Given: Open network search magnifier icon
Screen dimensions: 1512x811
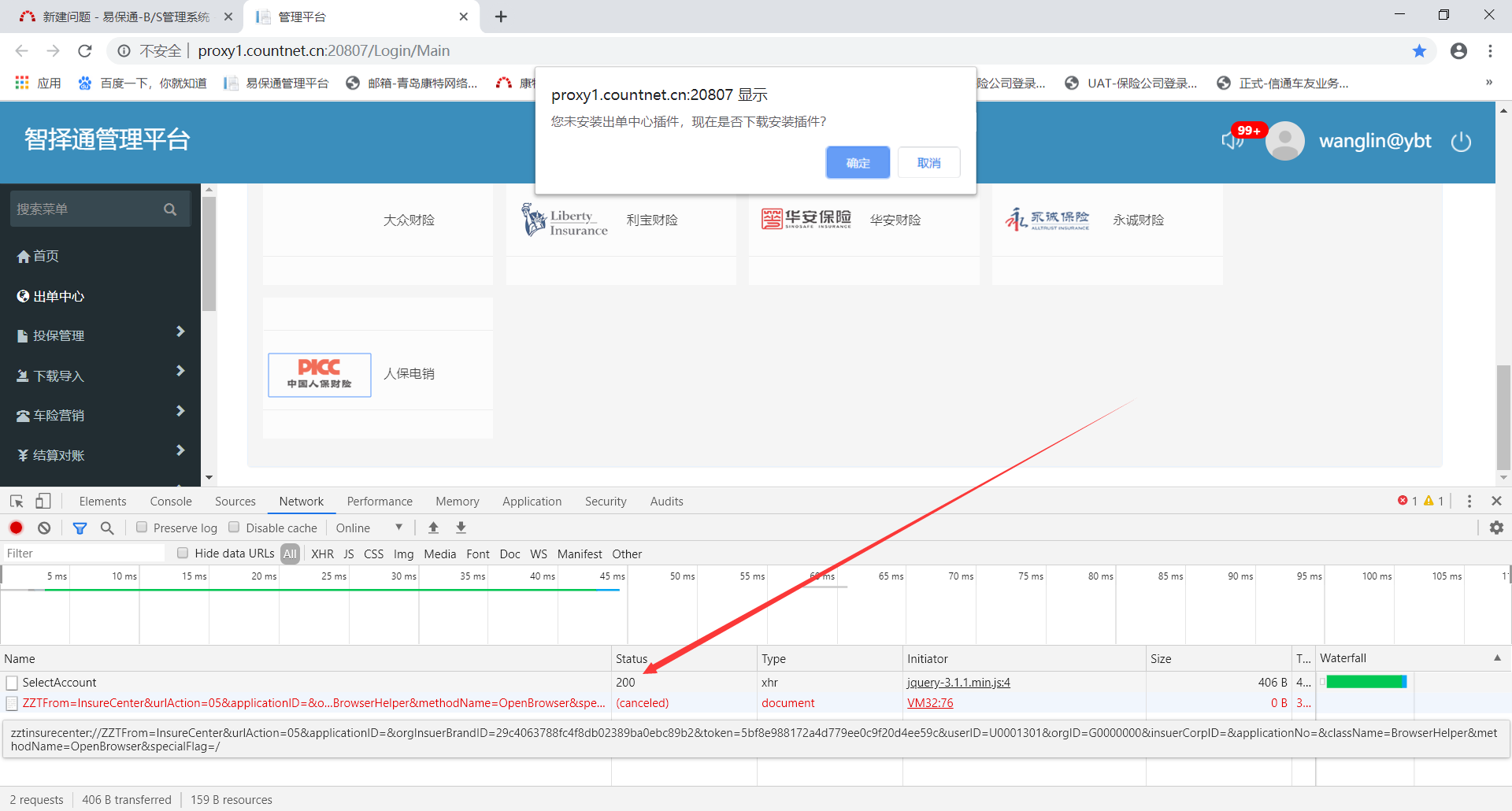Looking at the screenshot, I should click(x=107, y=528).
